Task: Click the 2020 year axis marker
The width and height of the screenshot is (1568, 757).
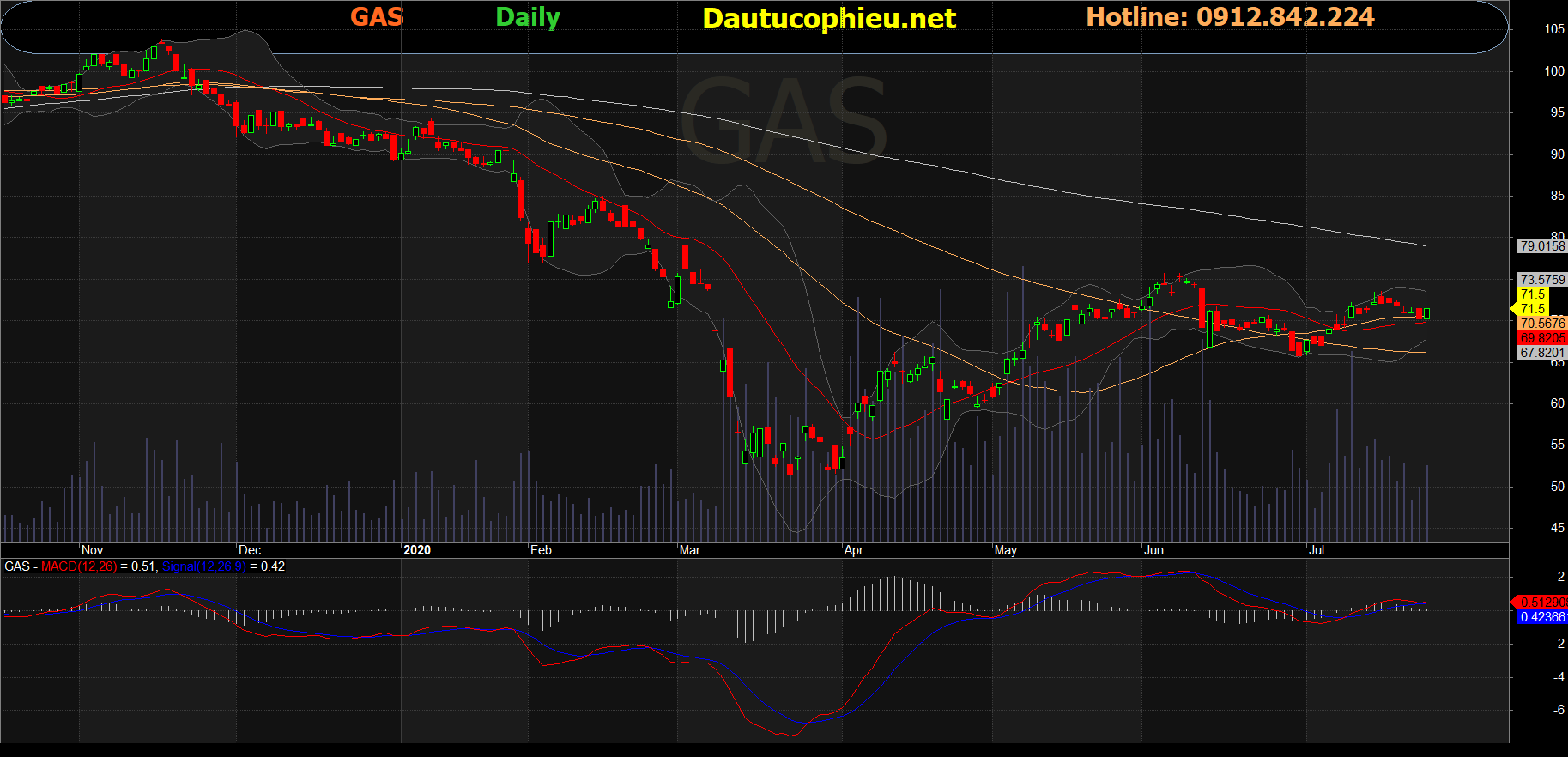Action: 417,550
